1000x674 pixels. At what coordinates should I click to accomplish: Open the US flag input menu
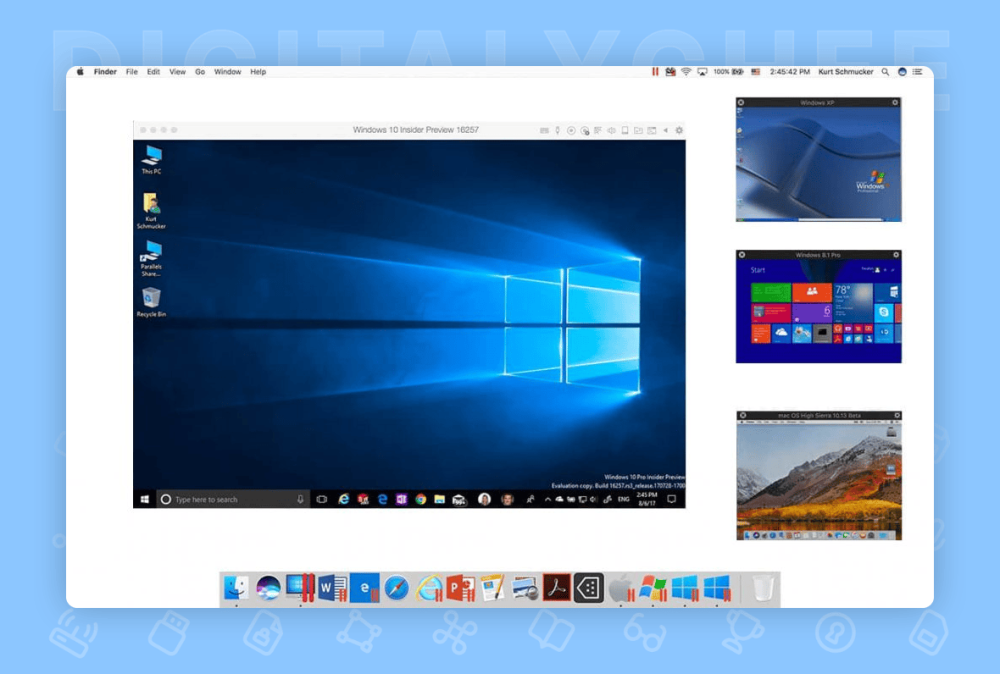[756, 72]
